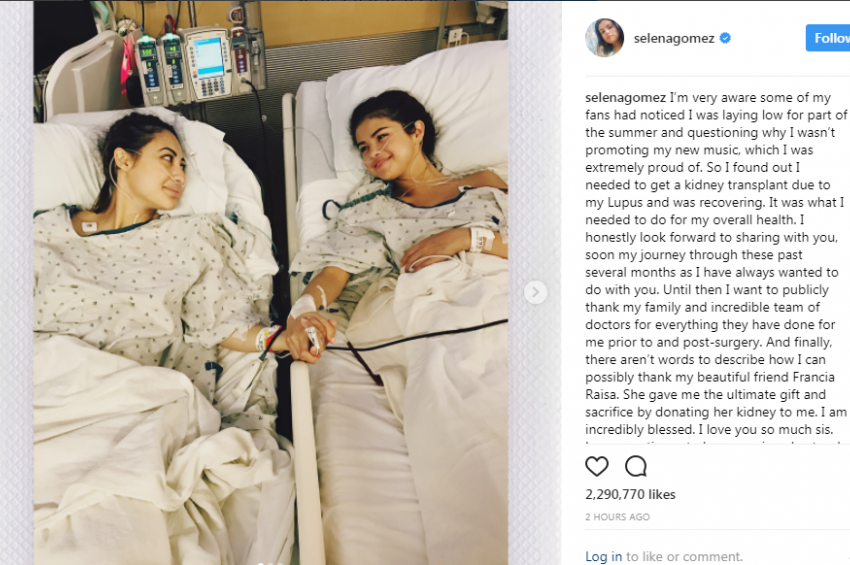The width and height of the screenshot is (850, 565).
Task: Click the partly hidden caption line at bottom
Action: tap(716, 443)
